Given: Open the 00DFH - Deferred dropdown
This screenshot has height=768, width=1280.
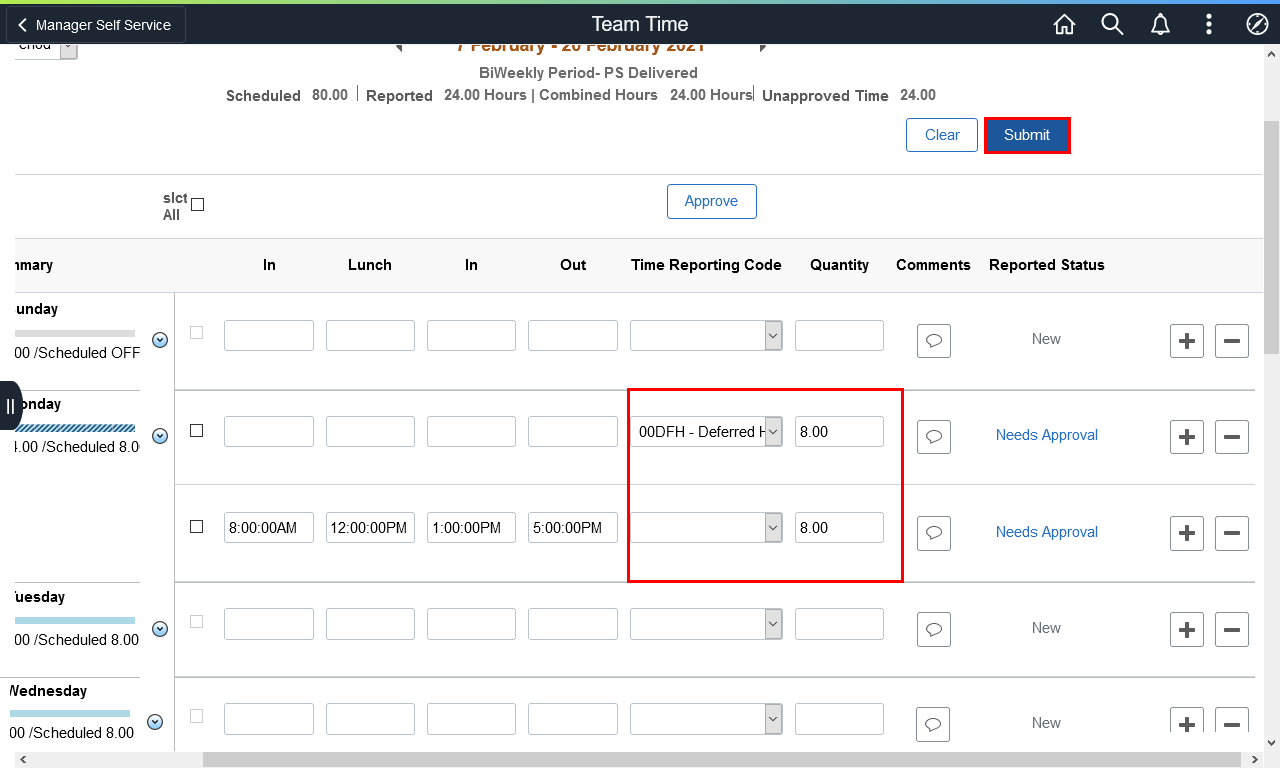Looking at the screenshot, I should tap(706, 431).
